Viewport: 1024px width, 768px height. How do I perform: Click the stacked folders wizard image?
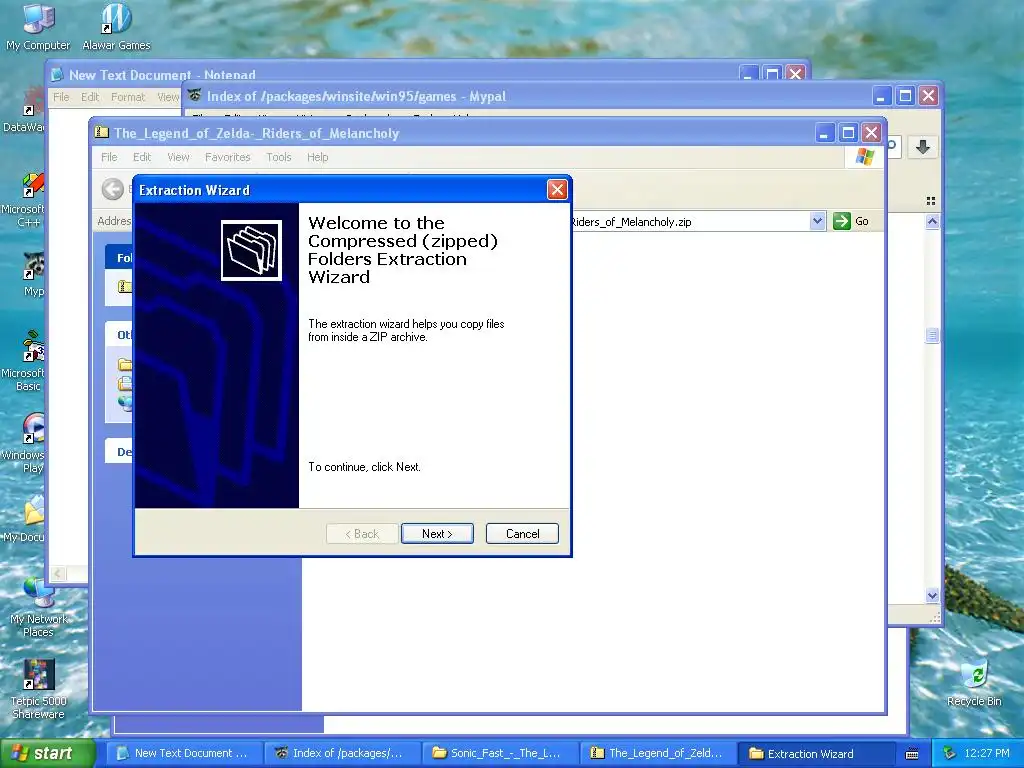(x=251, y=251)
